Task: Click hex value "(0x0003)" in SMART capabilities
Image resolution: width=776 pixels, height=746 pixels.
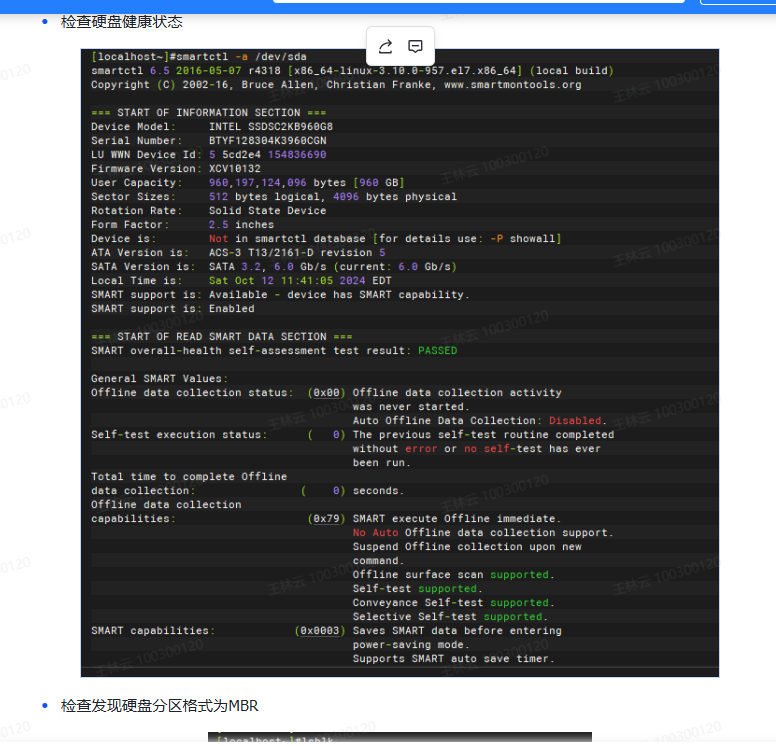Action: pyautogui.click(x=320, y=631)
